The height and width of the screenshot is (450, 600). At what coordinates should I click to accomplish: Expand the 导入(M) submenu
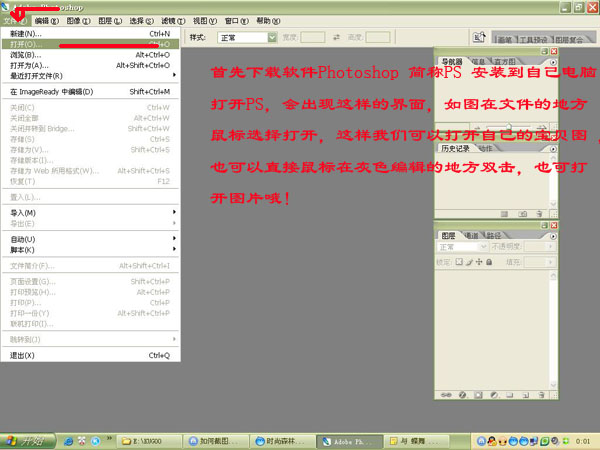click(x=90, y=213)
